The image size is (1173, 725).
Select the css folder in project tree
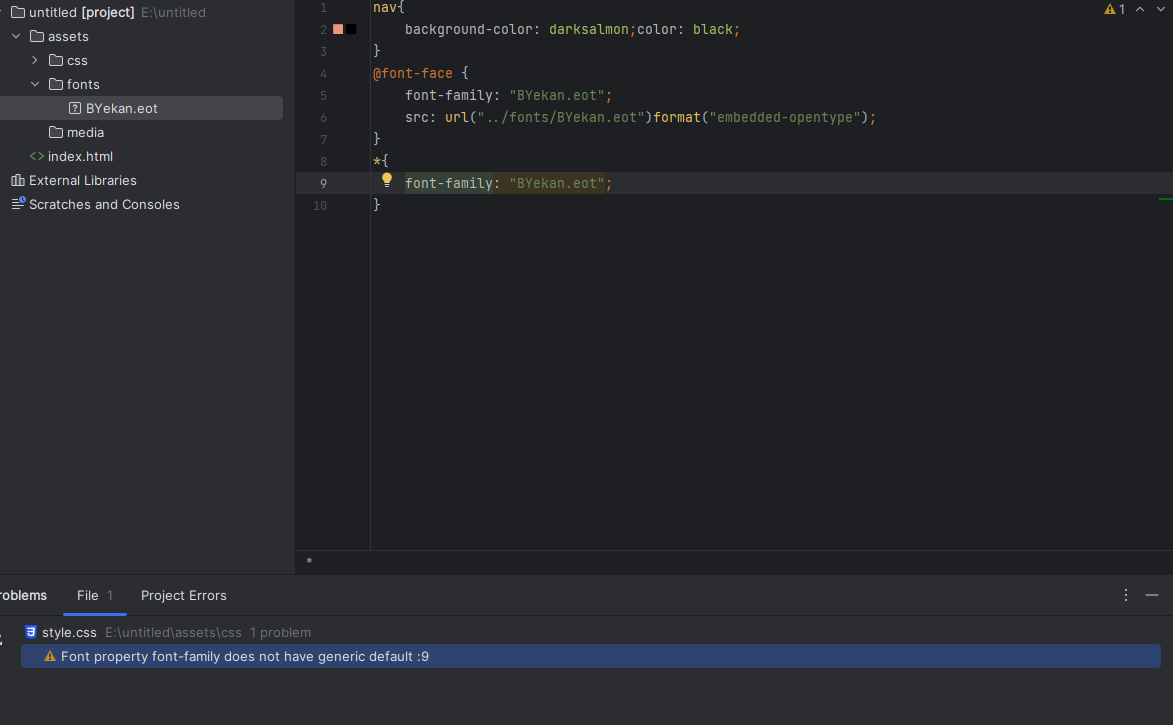pyautogui.click(x=77, y=60)
